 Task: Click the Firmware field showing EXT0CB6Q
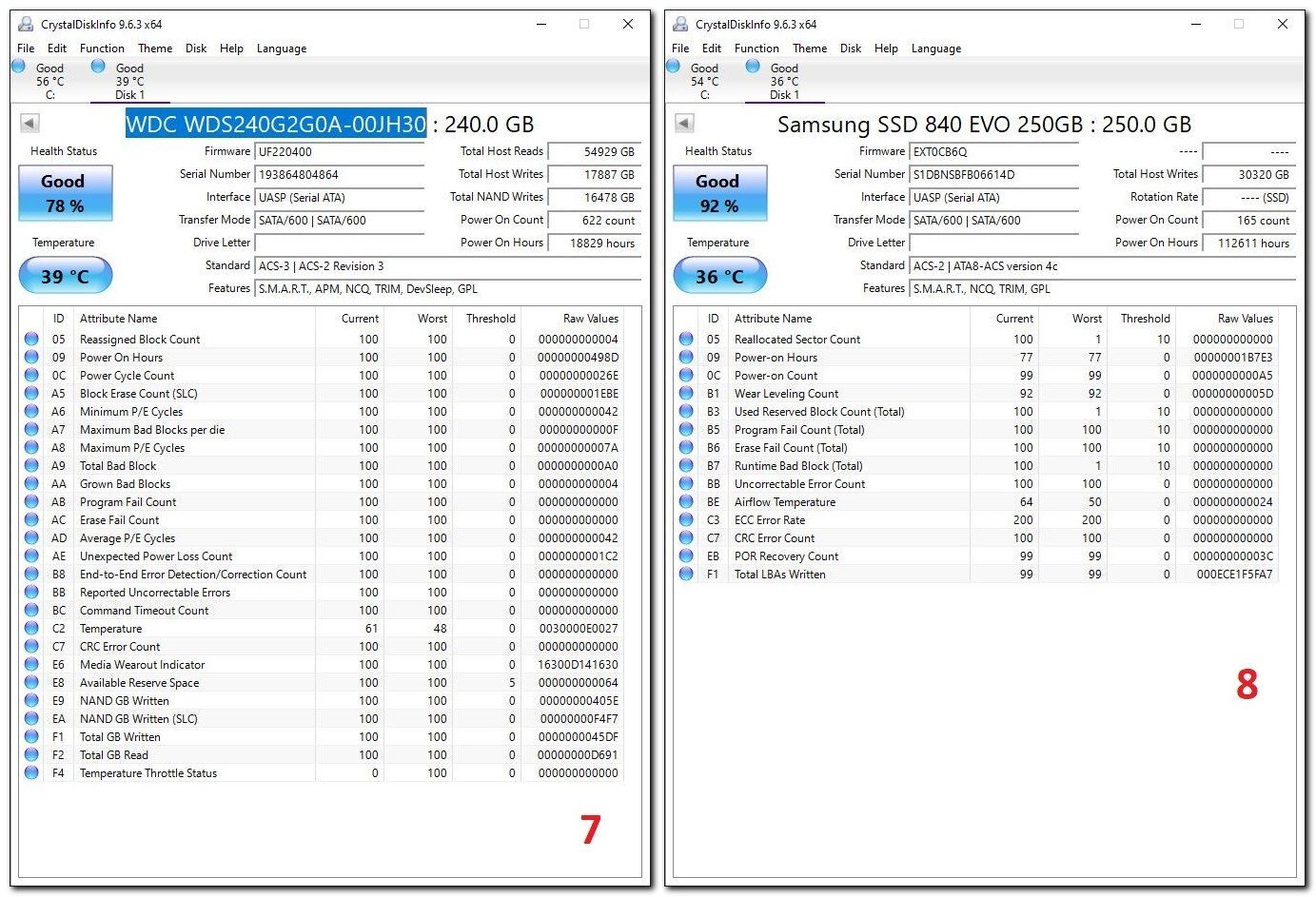click(x=994, y=152)
